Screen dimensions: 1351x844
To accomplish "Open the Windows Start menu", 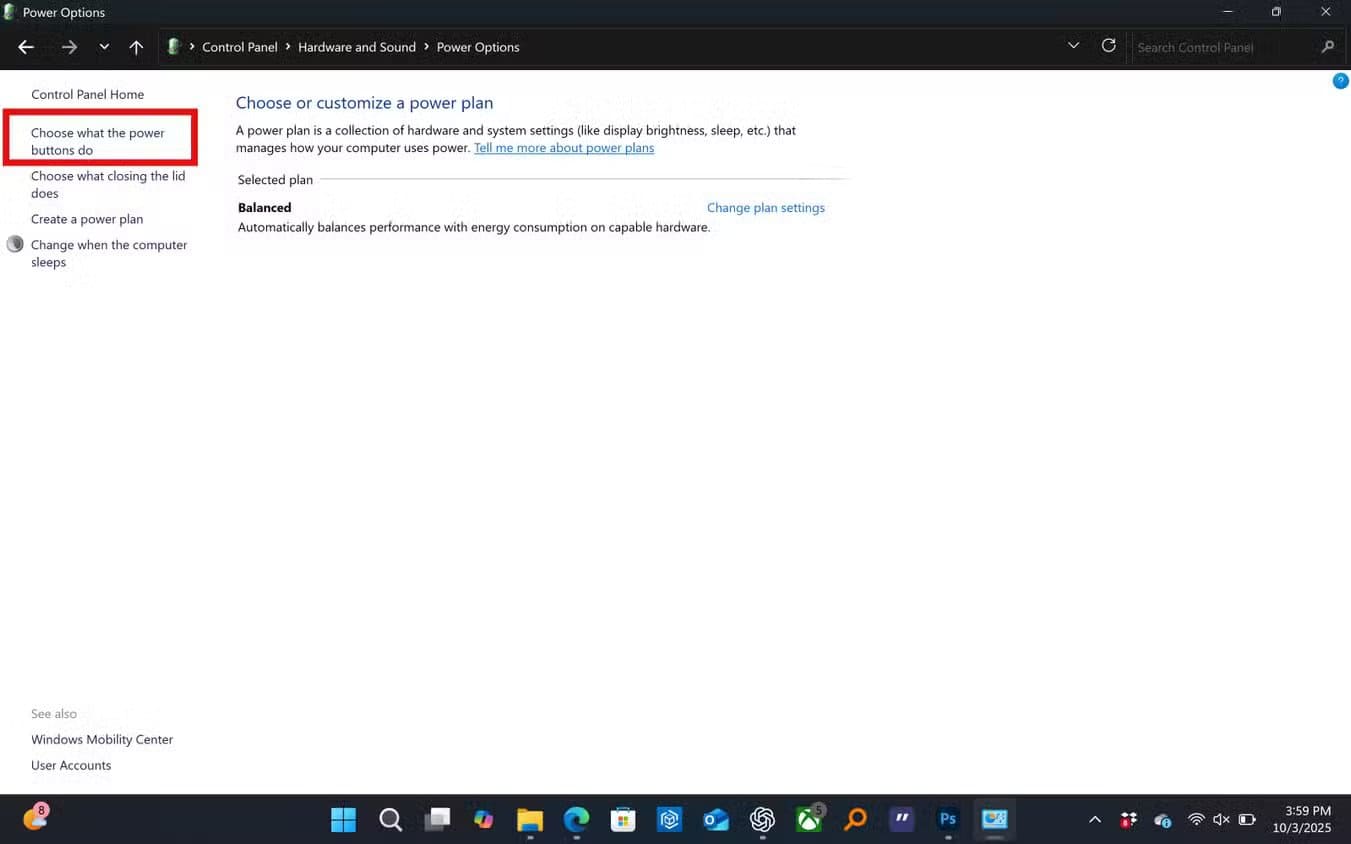I will pos(343,819).
